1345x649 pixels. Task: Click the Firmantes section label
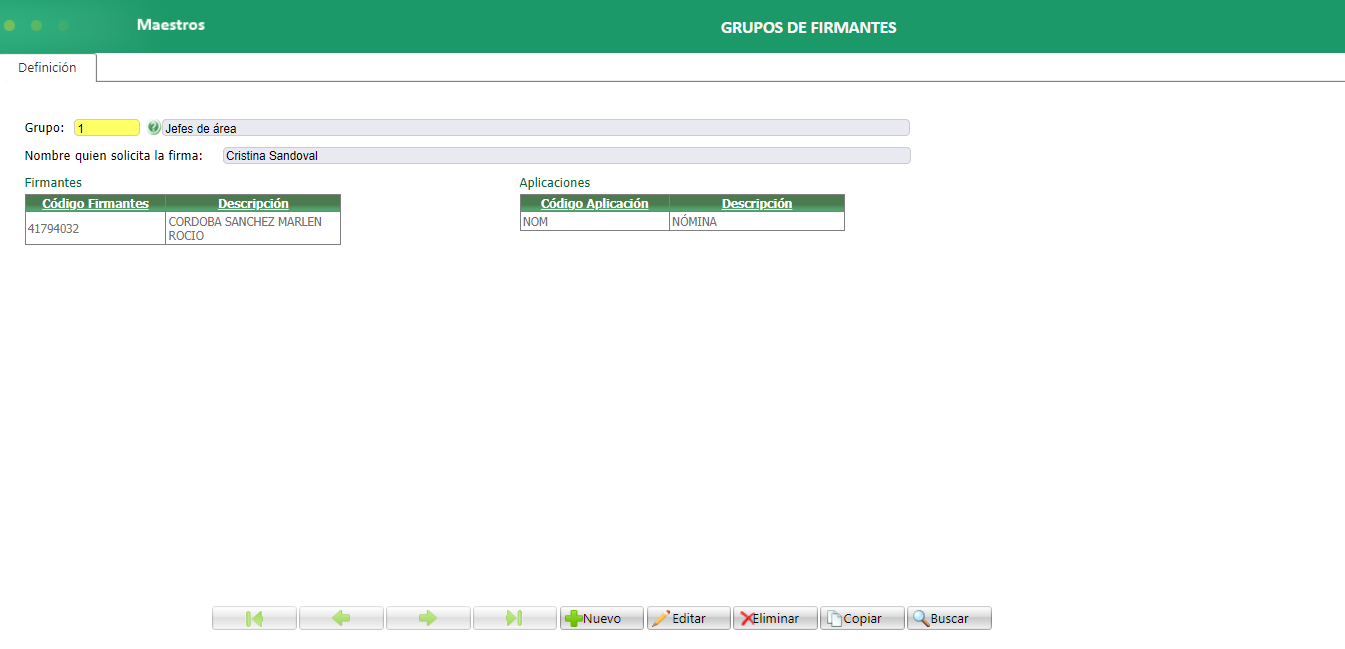tap(53, 183)
